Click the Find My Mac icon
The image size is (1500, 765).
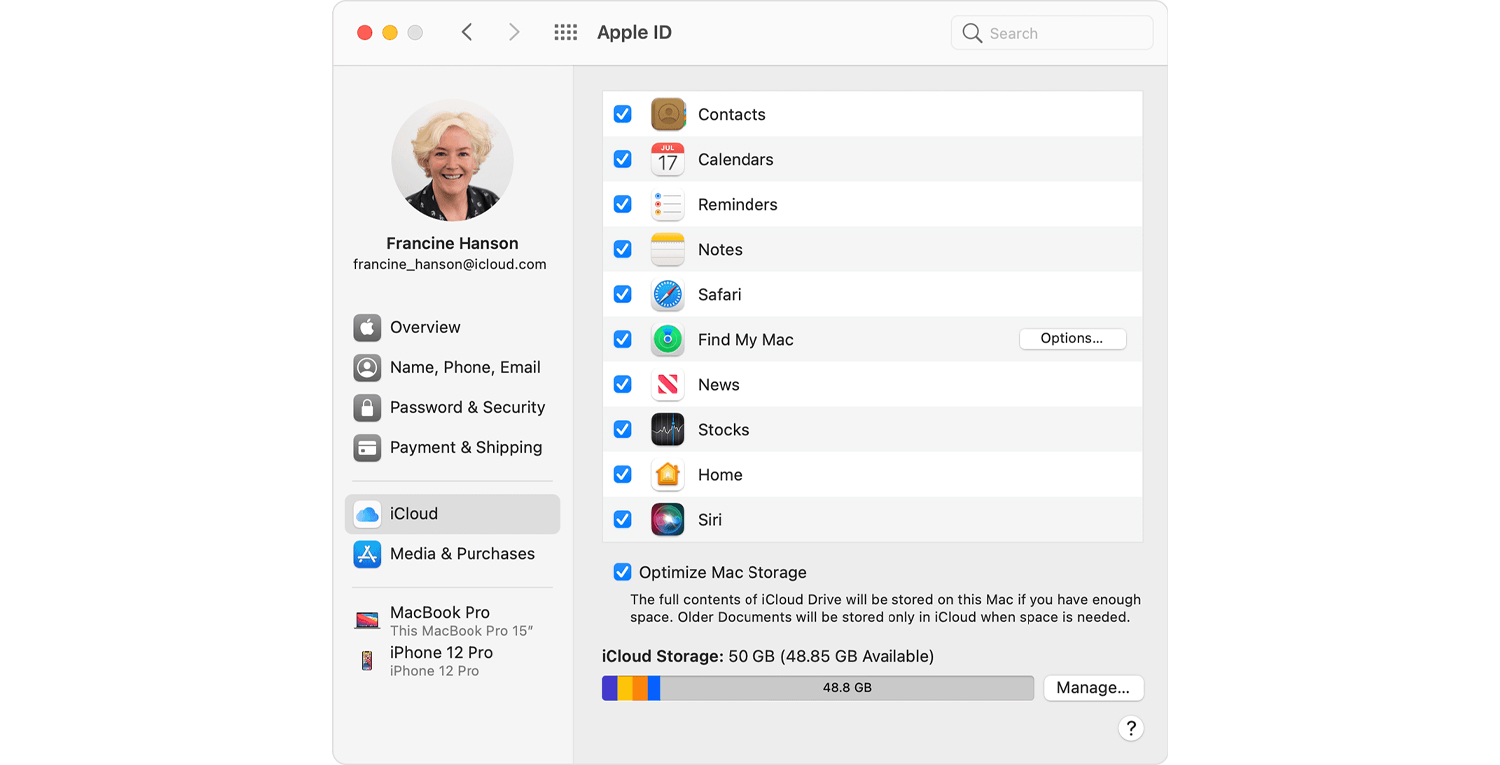(668, 339)
